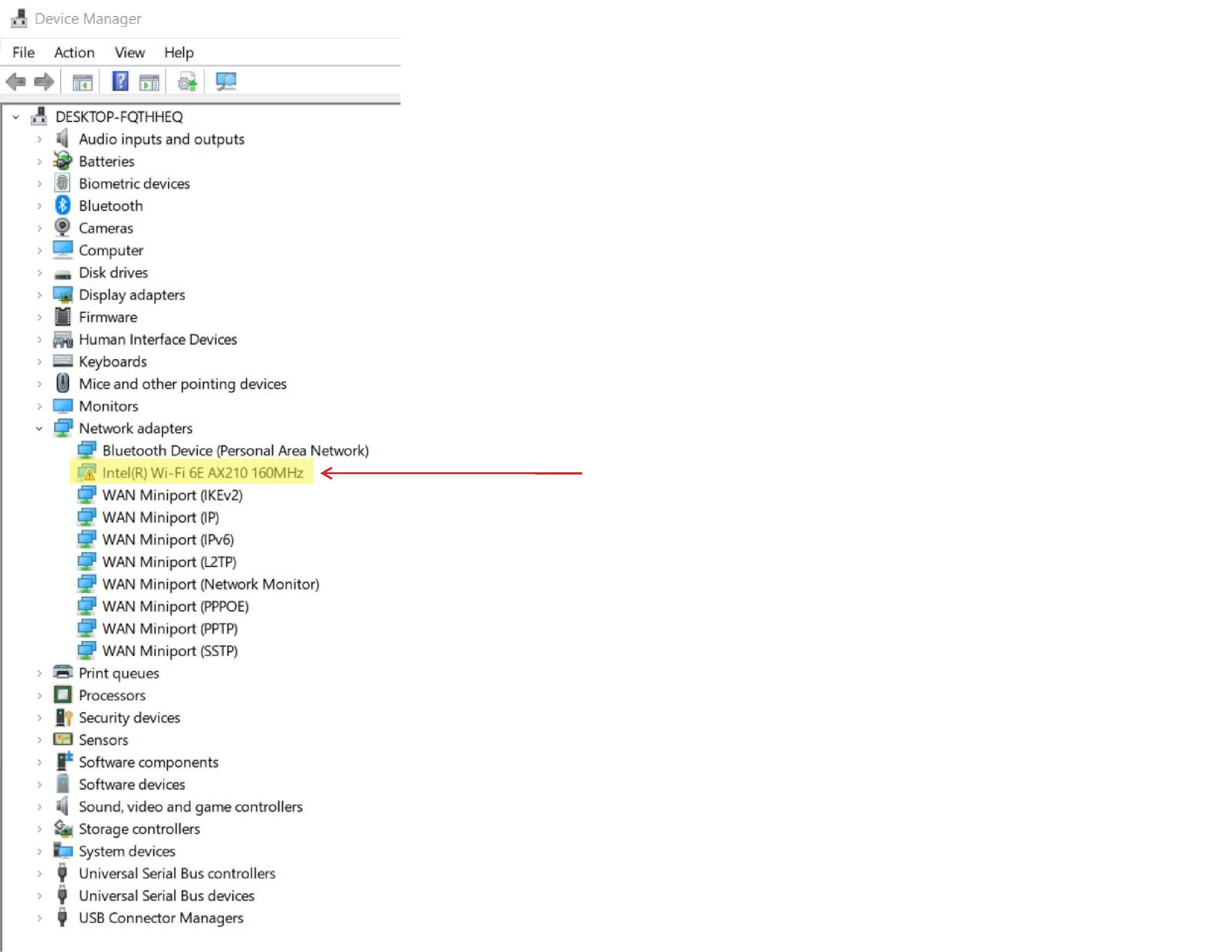Click the Show/Hide Console Tree icon
The width and height of the screenshot is (1232, 952).
tap(83, 83)
